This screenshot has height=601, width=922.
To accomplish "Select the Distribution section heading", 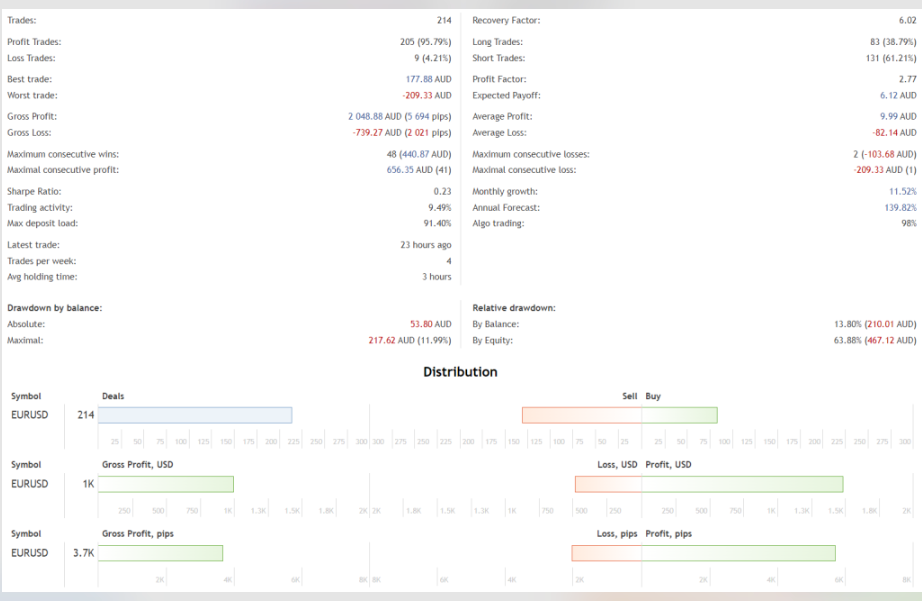I will click(x=460, y=372).
